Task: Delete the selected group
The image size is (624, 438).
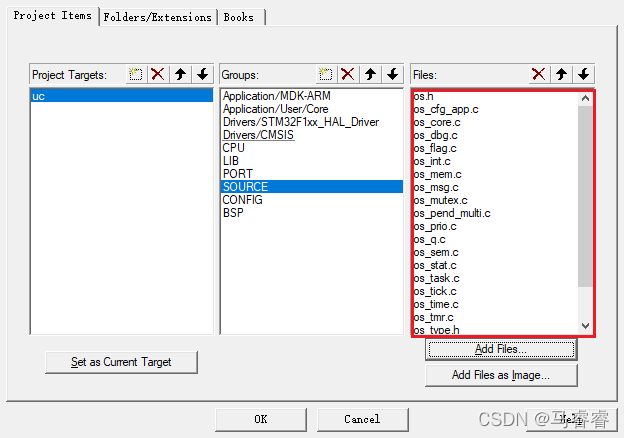Action: coord(348,74)
